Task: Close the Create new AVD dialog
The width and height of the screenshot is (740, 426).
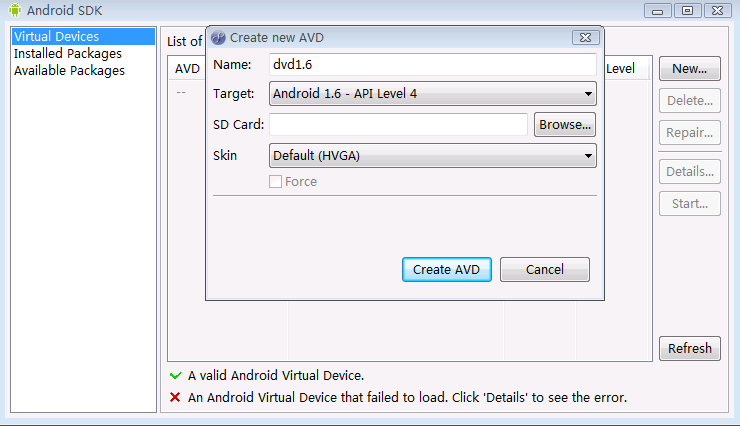Action: tap(585, 38)
